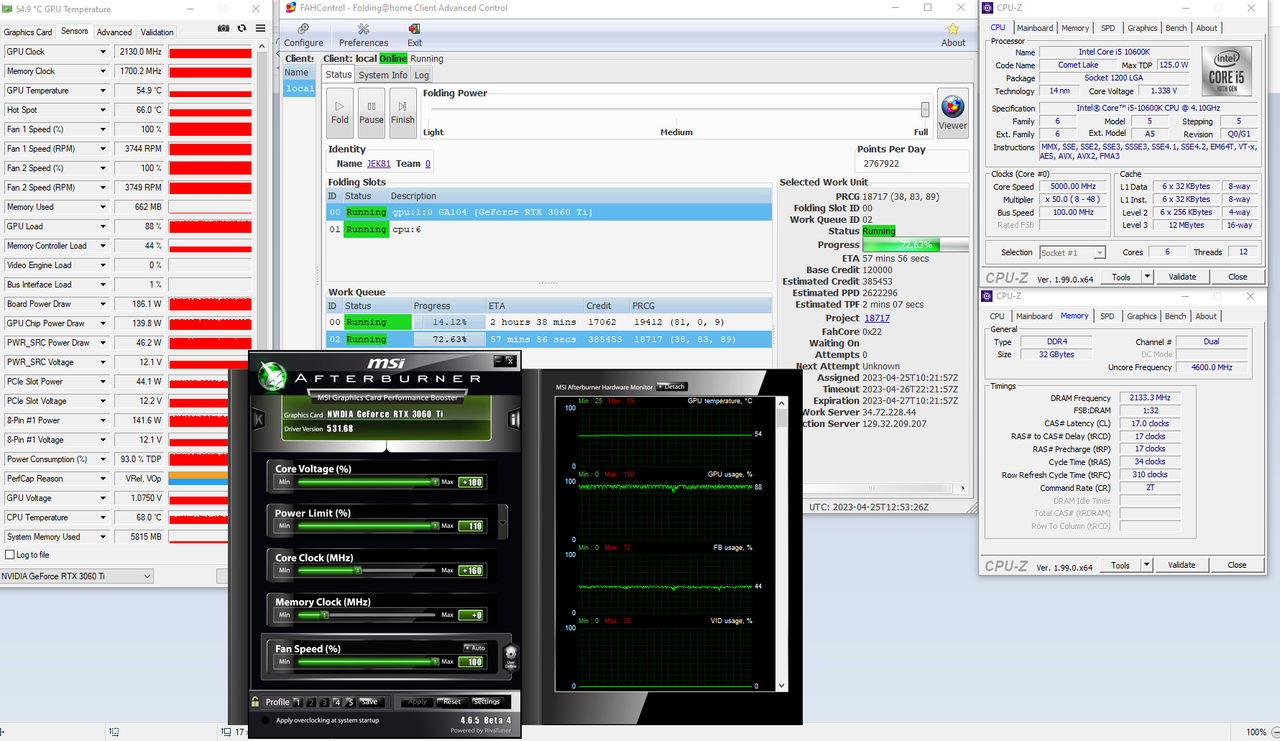Click GPU-Z refresh icon
Viewport: 1280px width, 741px height.
tap(242, 30)
